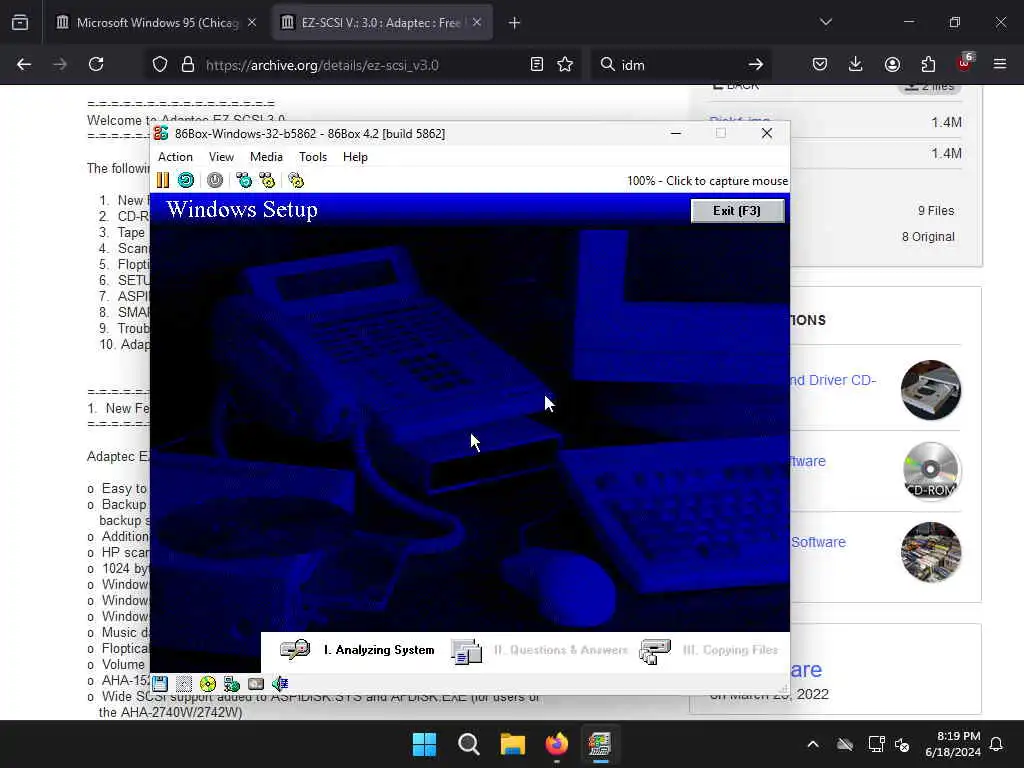
Task: Click 100% - Click to capture mouse status
Action: click(707, 181)
